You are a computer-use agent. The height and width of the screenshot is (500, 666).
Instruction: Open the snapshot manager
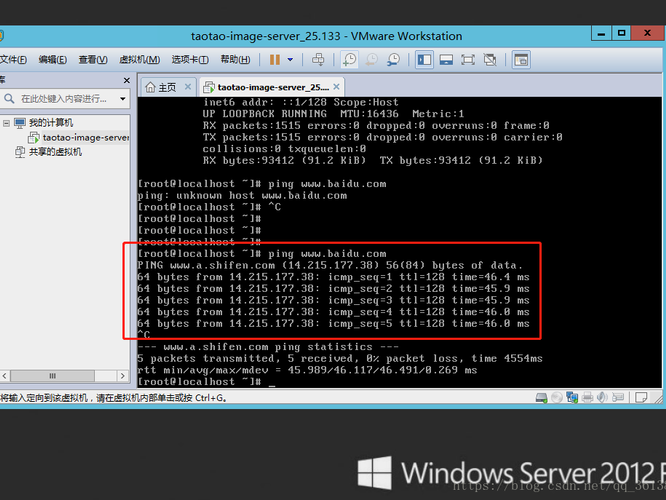pyautogui.click(x=394, y=60)
